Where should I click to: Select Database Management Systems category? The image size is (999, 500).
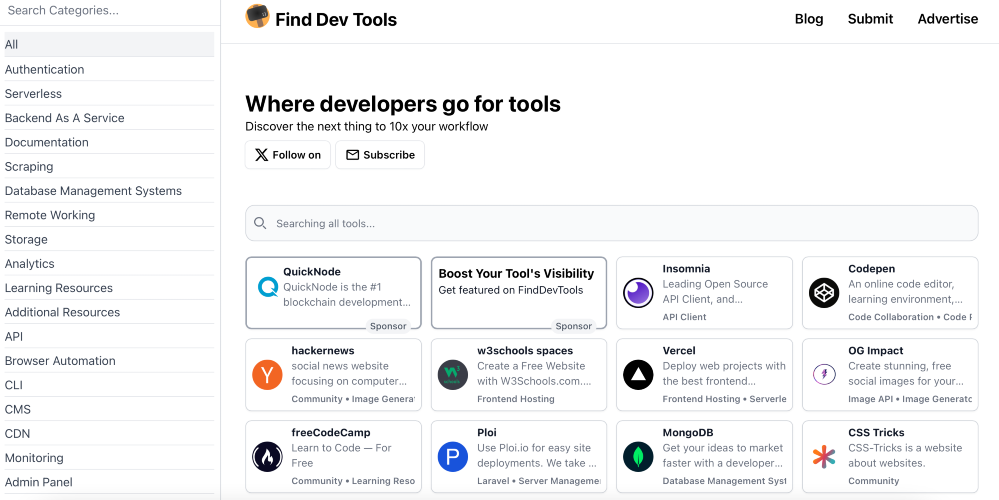tap(109, 190)
